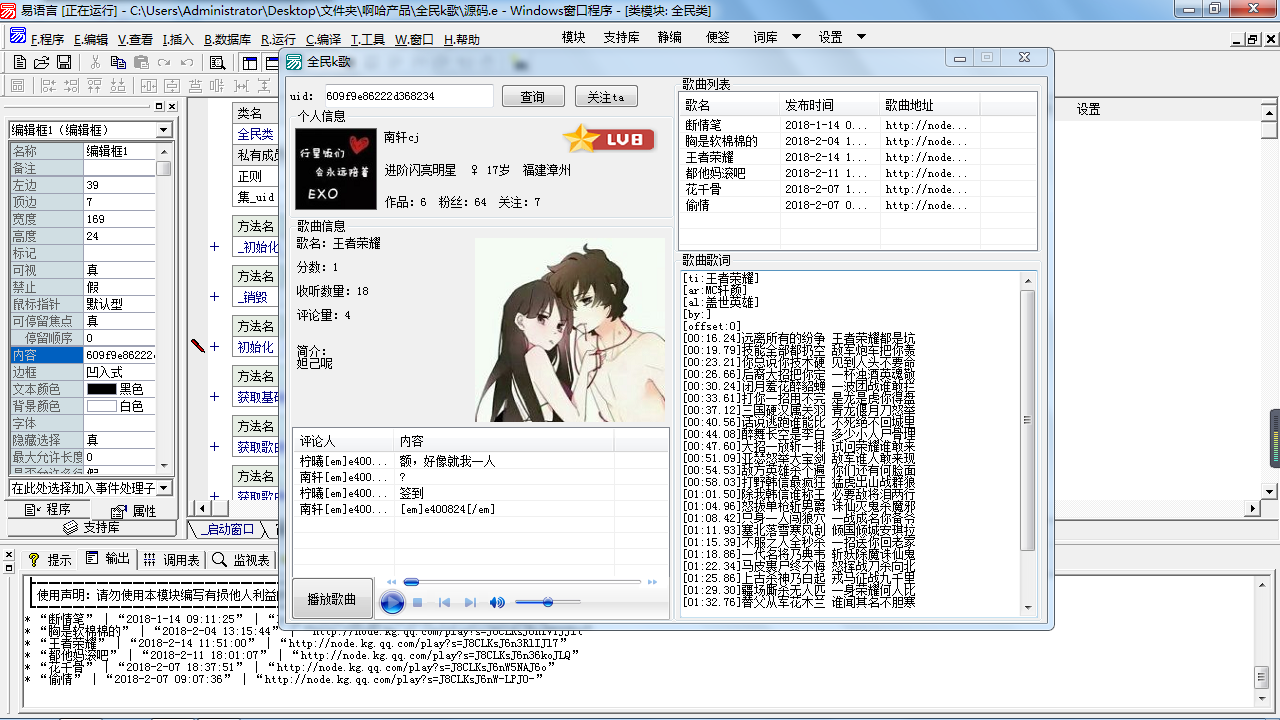Adjust the player volume slider

coord(547,602)
